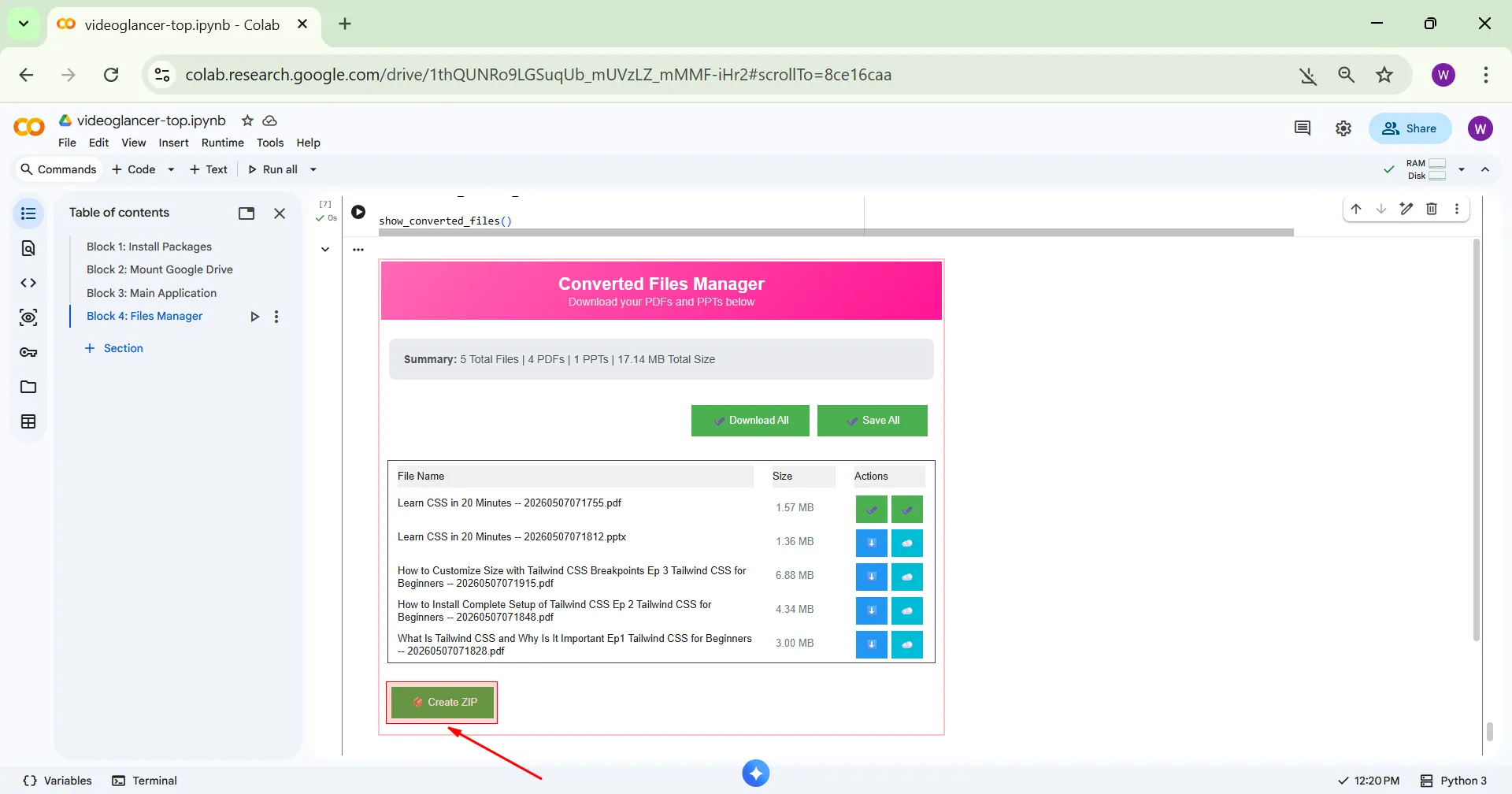The height and width of the screenshot is (794, 1512).
Task: Add a Text cell
Action: click(x=209, y=169)
